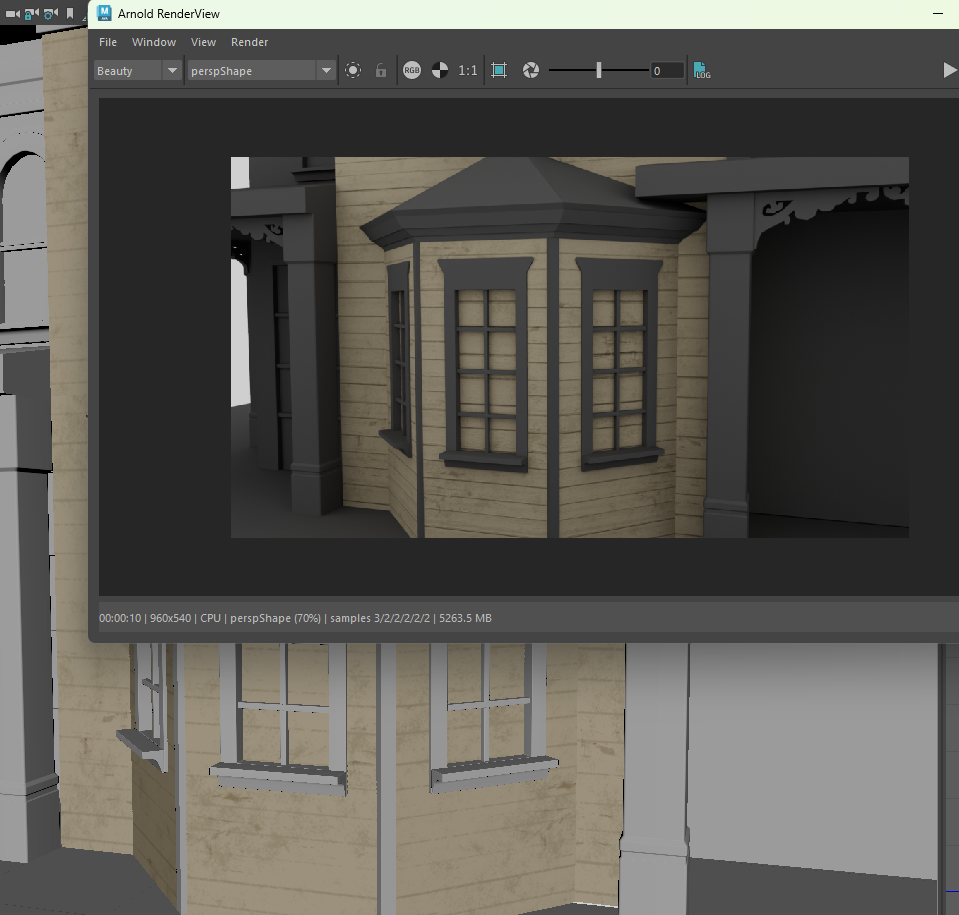The height and width of the screenshot is (915, 959).
Task: Toggle the lock icon in render toolbar
Action: (380, 71)
